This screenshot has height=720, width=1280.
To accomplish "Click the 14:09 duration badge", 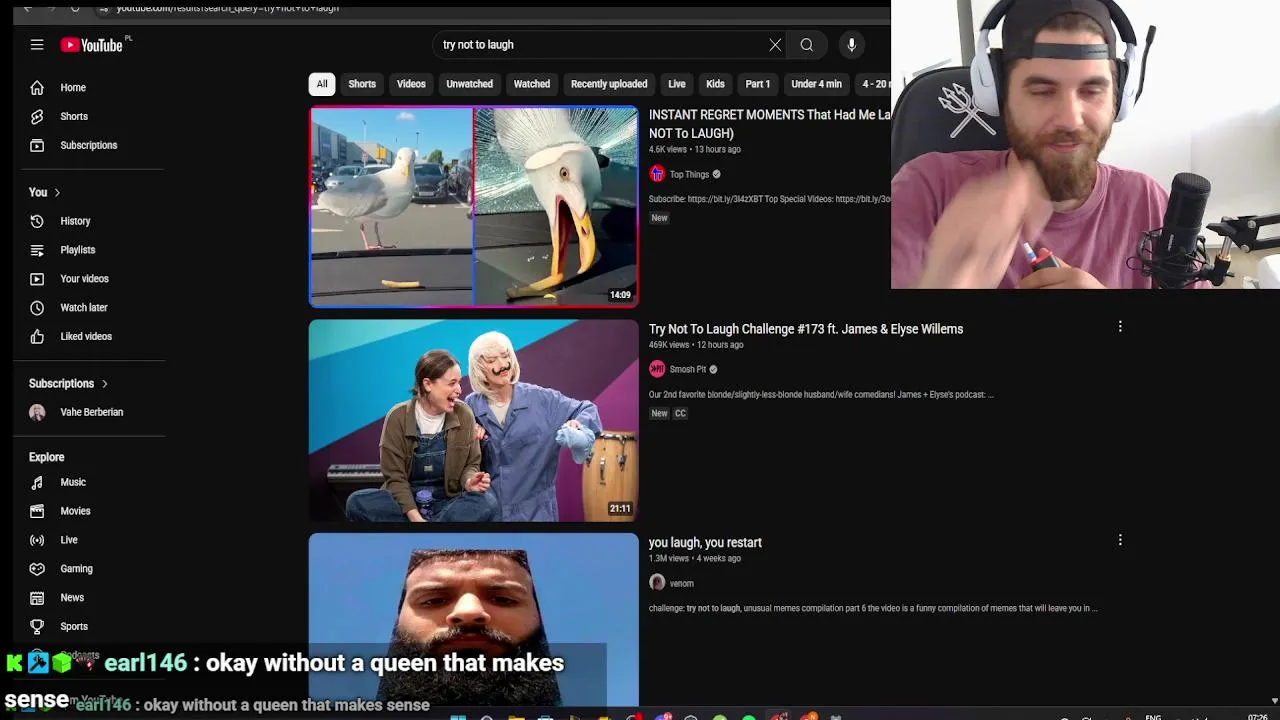I will point(620,295).
